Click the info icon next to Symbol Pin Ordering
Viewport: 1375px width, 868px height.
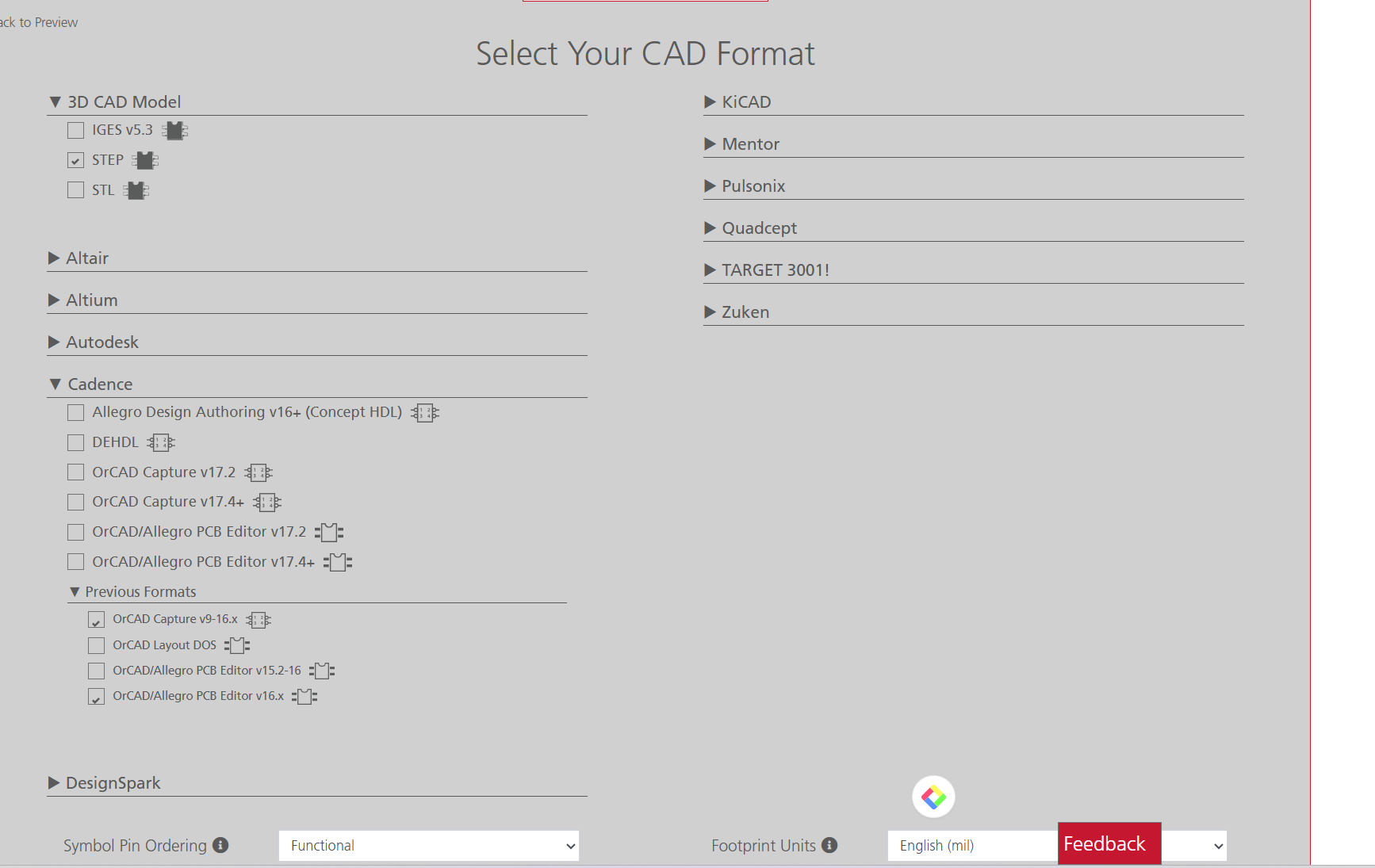point(220,845)
